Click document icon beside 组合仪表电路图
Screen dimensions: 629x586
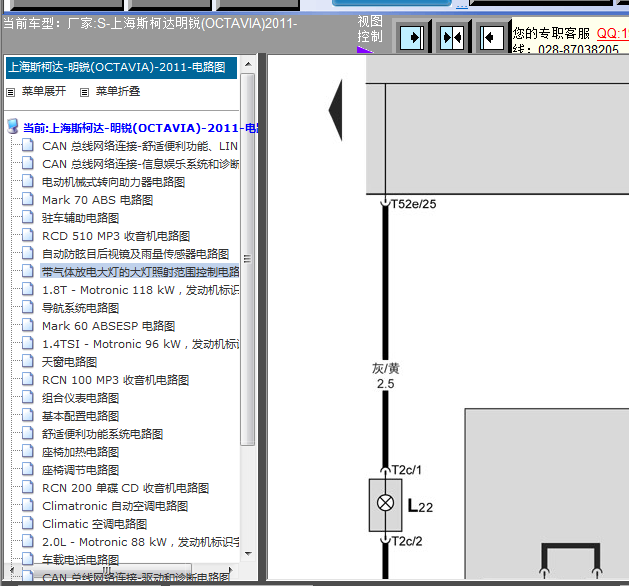click(x=28, y=397)
